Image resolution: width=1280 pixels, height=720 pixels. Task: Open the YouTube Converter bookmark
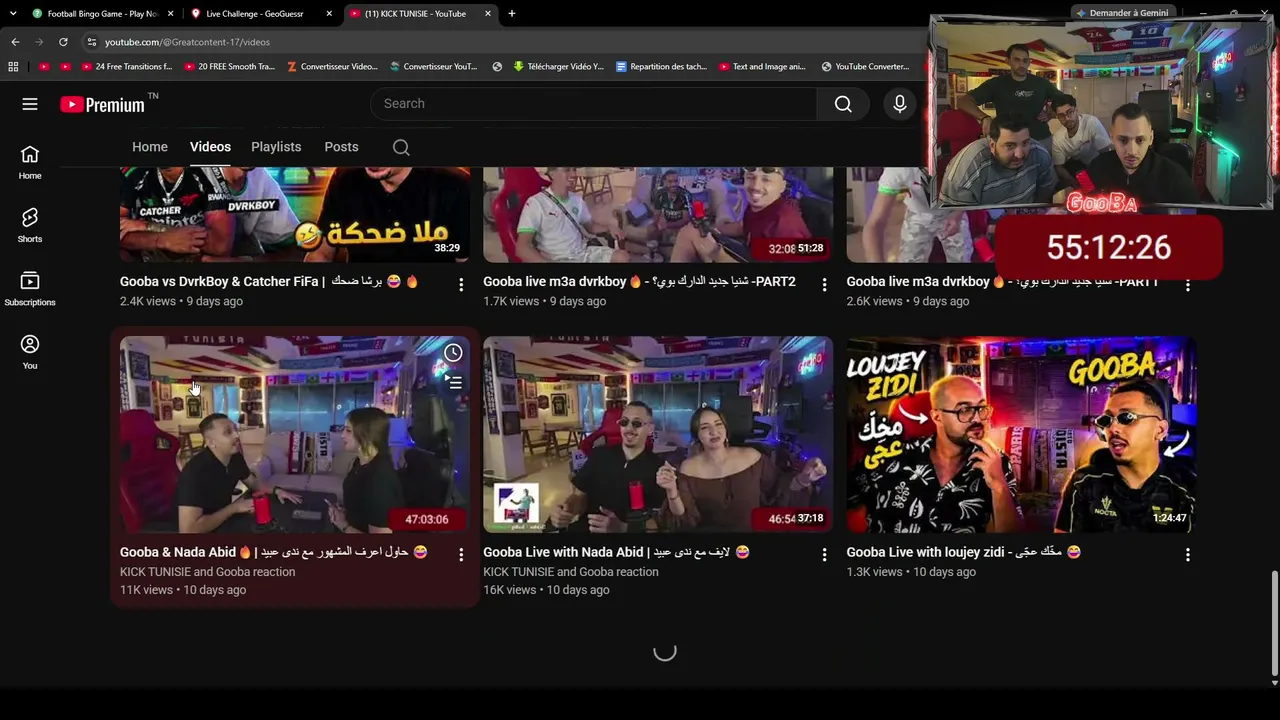(x=865, y=67)
